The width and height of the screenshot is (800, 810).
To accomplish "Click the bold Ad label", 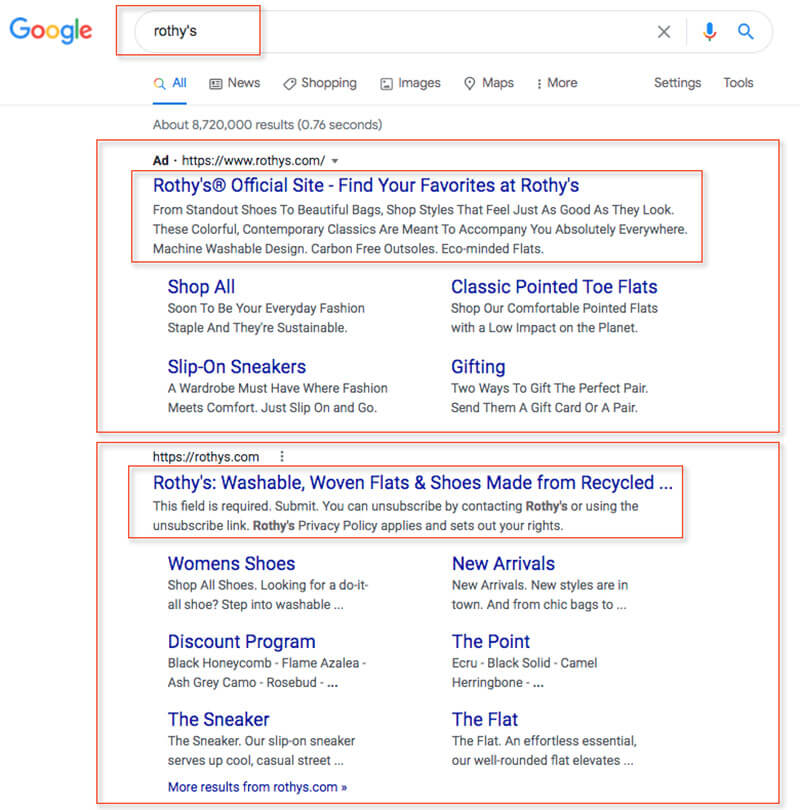I will point(161,161).
